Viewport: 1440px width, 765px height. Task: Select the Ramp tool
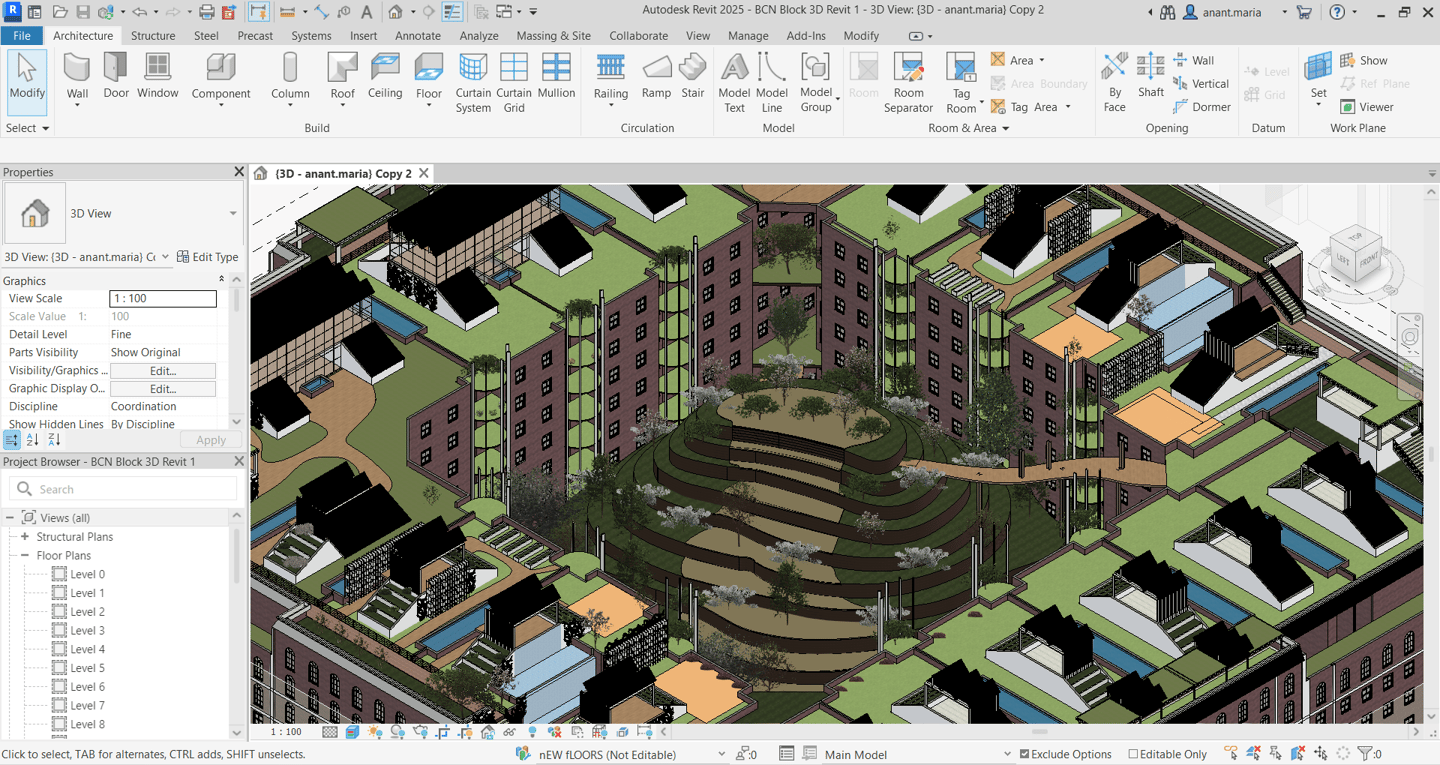656,70
